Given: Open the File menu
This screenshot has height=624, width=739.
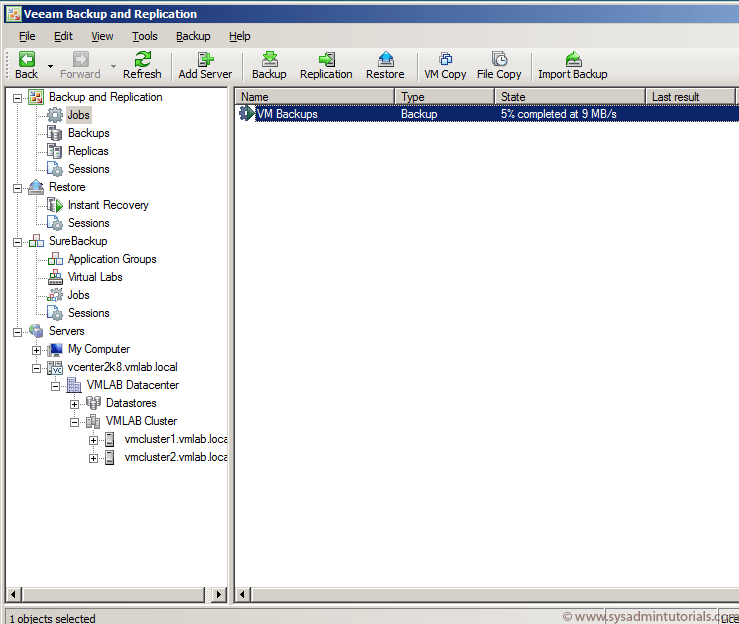Looking at the screenshot, I should point(27,36).
